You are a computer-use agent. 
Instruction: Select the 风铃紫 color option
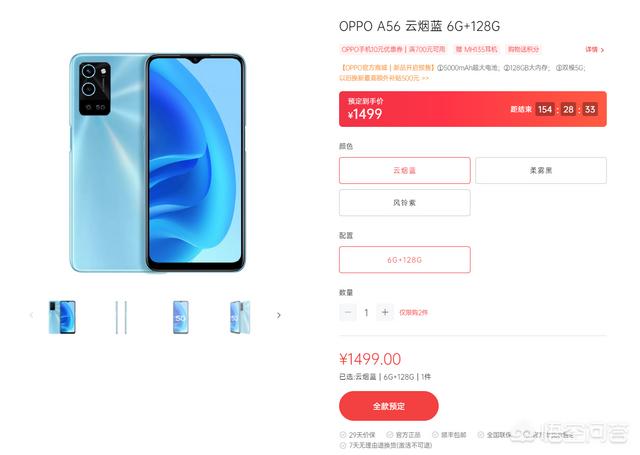pos(404,202)
